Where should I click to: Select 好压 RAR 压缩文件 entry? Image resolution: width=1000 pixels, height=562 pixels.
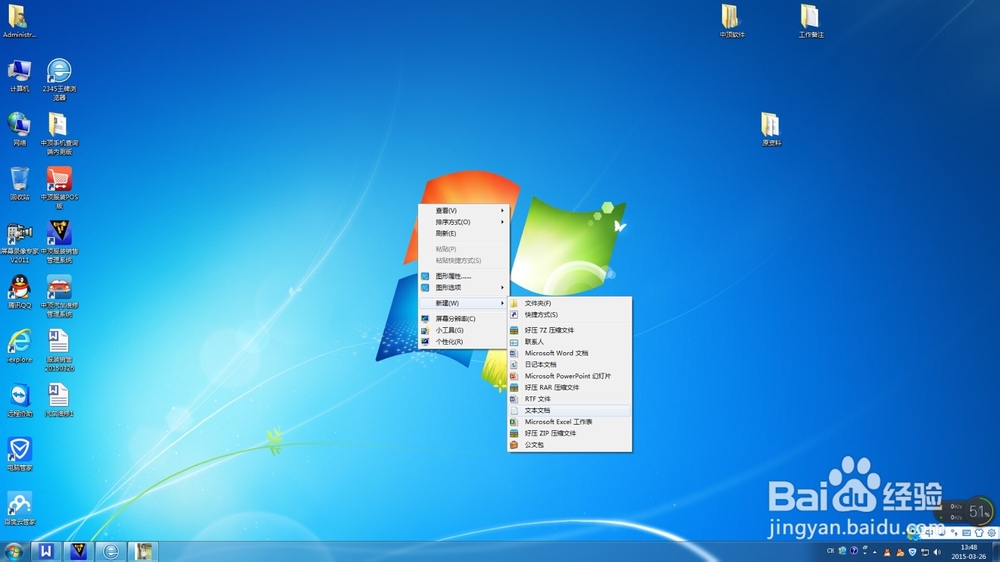click(570, 387)
